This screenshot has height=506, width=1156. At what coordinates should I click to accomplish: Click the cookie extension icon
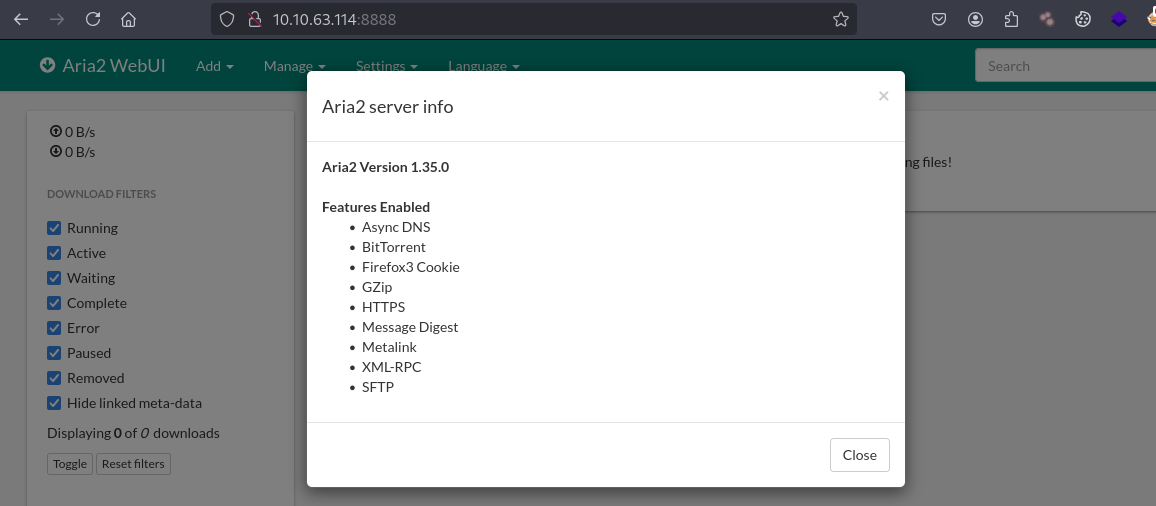click(1082, 19)
